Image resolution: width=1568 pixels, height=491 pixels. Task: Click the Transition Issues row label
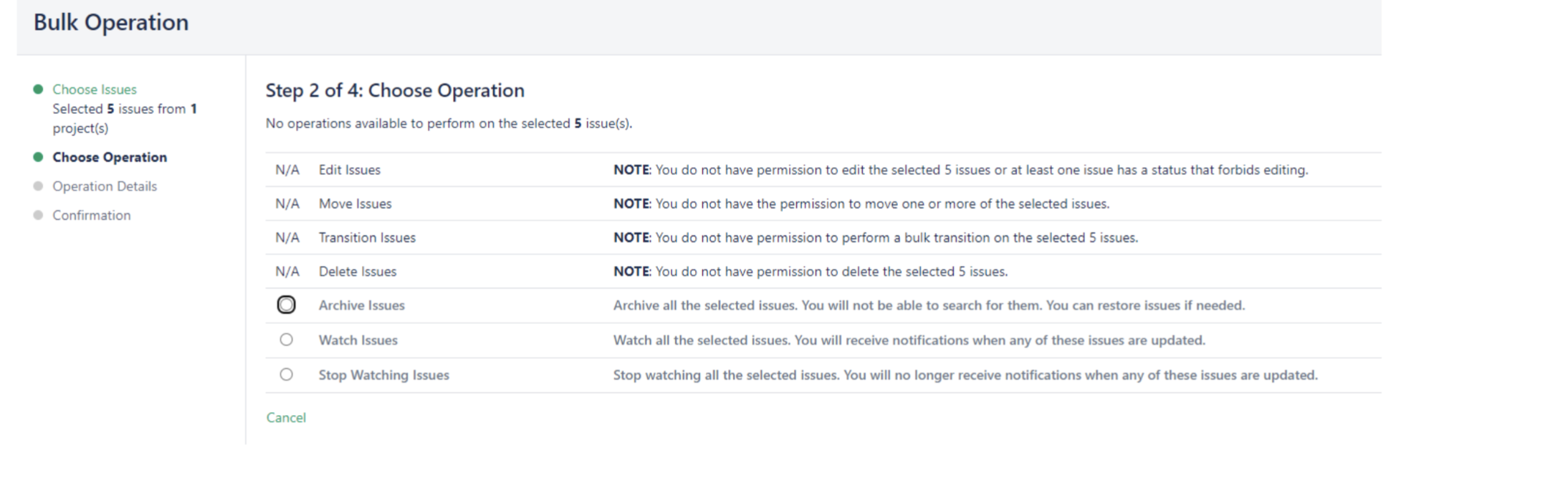(367, 237)
